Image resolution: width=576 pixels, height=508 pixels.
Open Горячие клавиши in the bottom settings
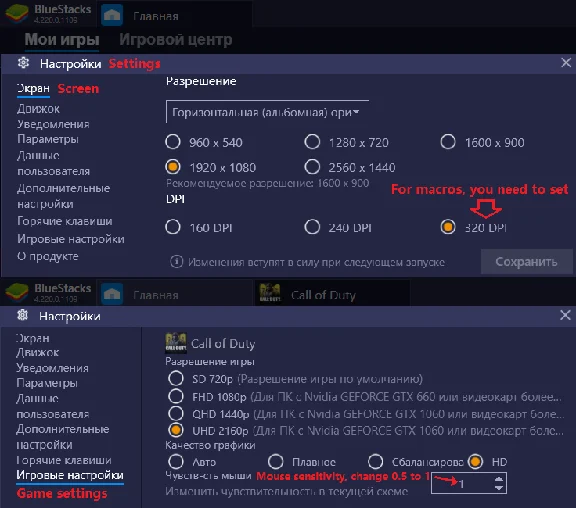(64, 460)
